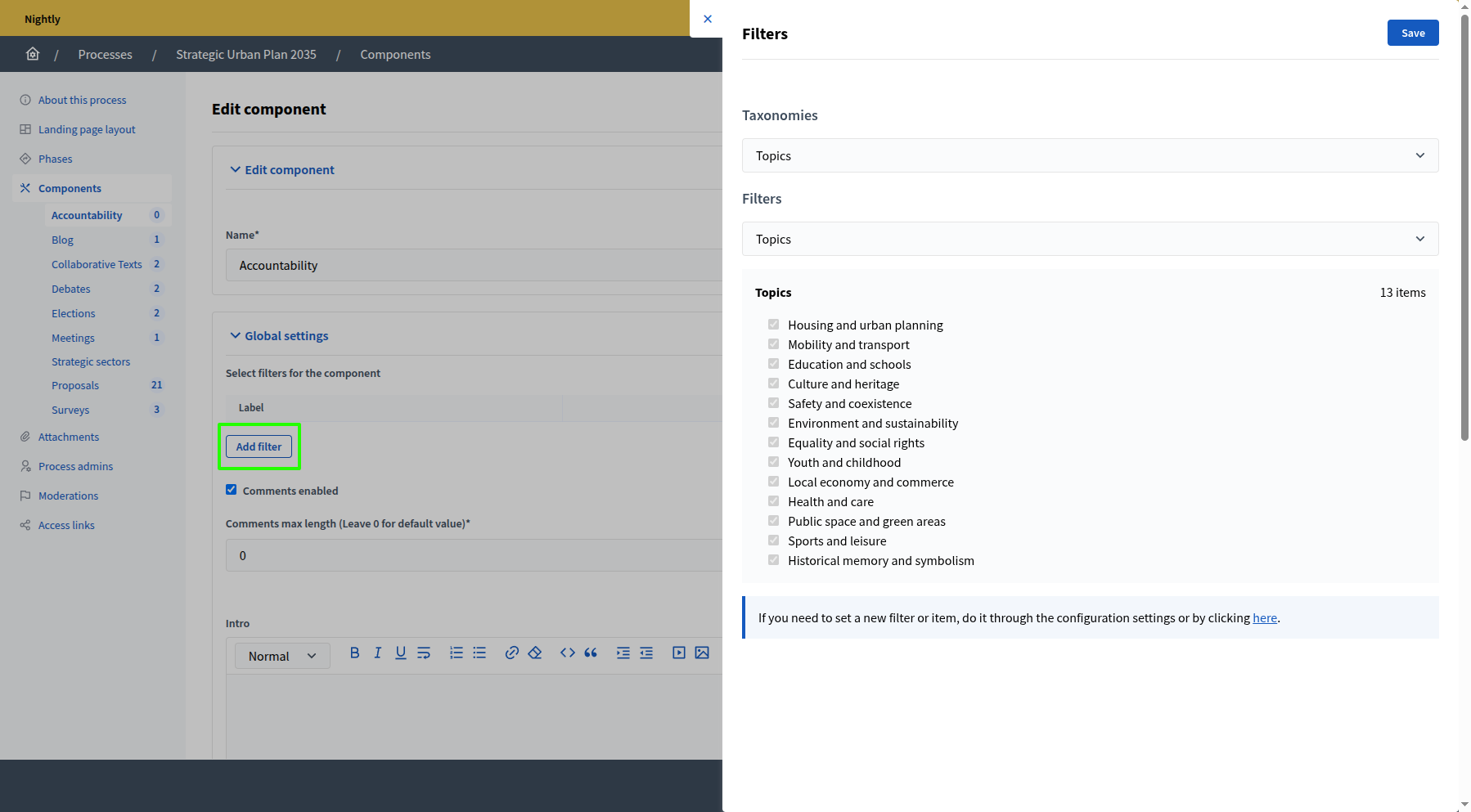The image size is (1471, 812).
Task: Open the Taxonomies Topics dropdown
Action: coord(1089,155)
